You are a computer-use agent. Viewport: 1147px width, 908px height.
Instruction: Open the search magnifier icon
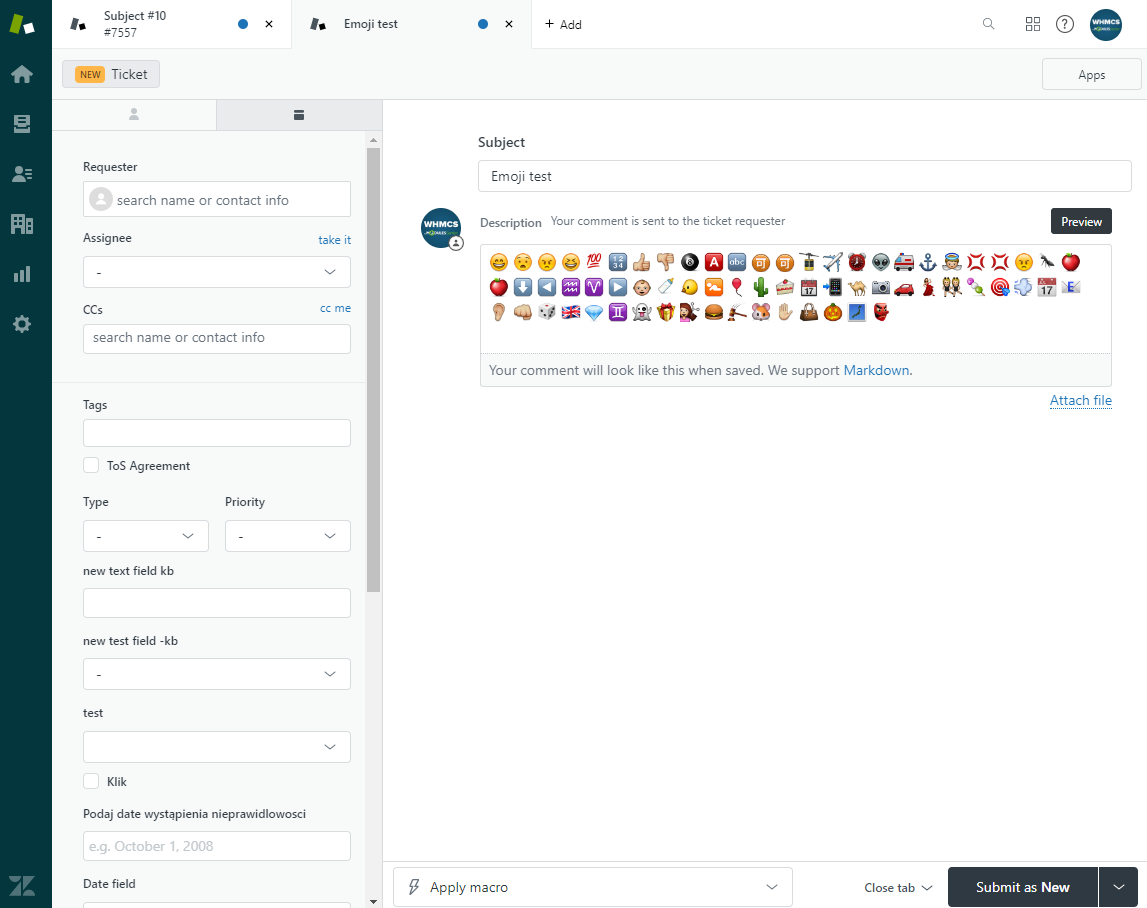click(988, 24)
